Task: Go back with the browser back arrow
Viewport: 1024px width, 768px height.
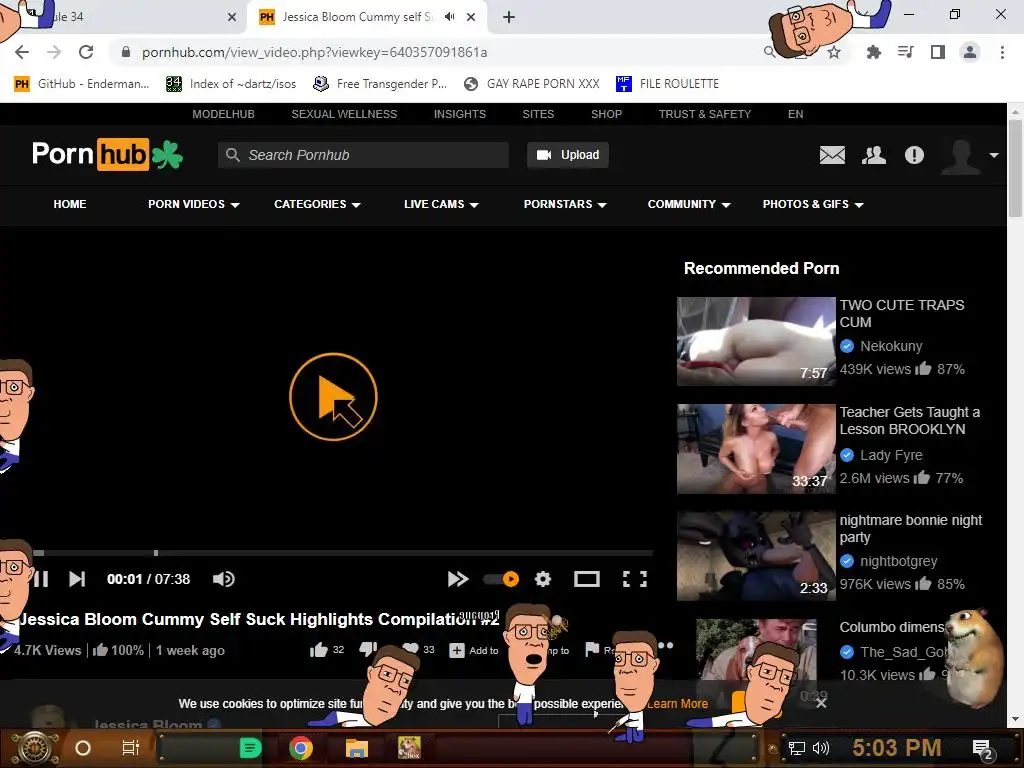Action: pyautogui.click(x=22, y=52)
